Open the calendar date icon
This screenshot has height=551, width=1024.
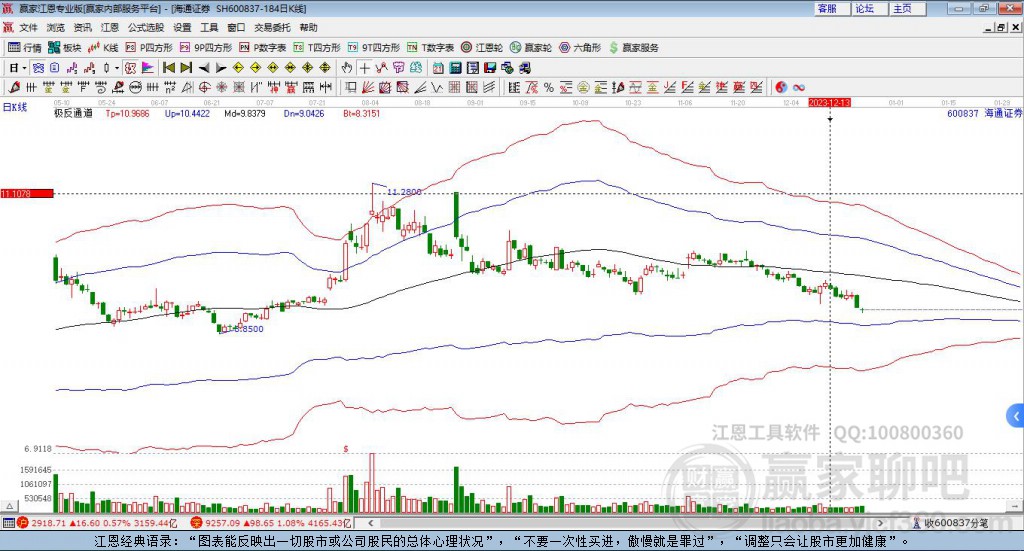click(438, 68)
